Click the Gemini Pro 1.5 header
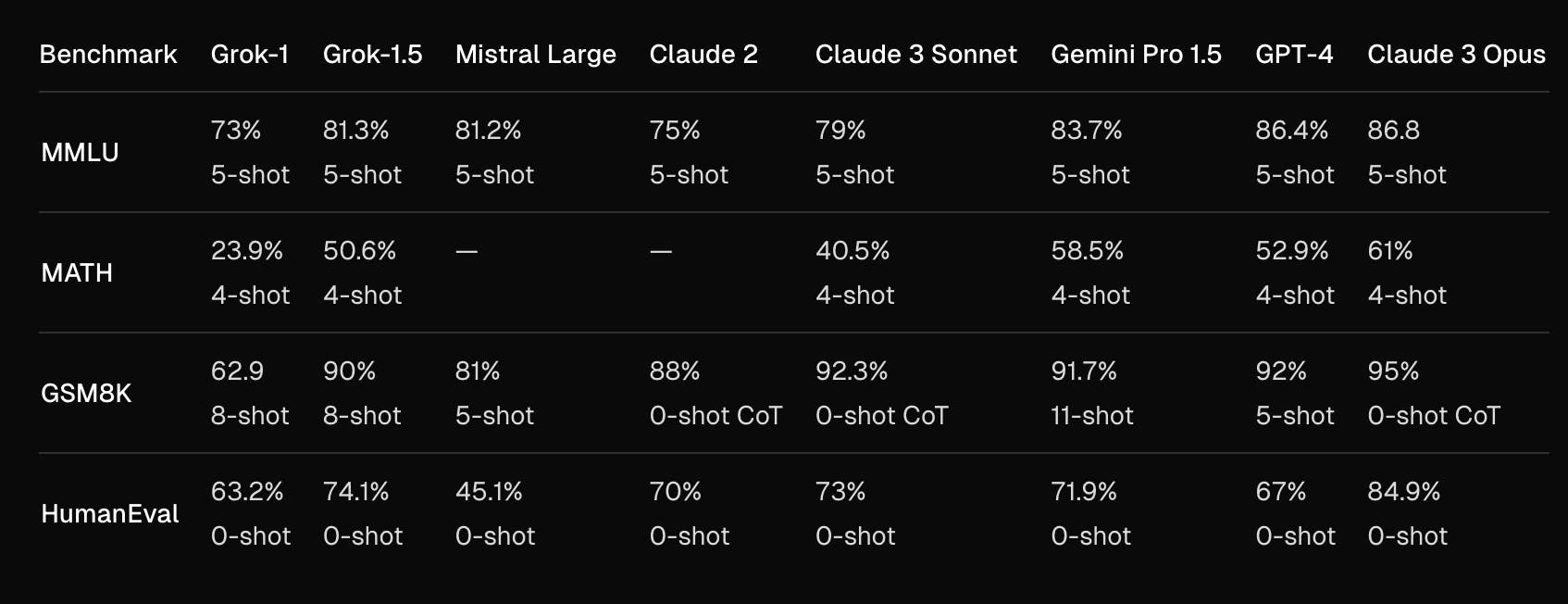The width and height of the screenshot is (1568, 604). 1136,55
